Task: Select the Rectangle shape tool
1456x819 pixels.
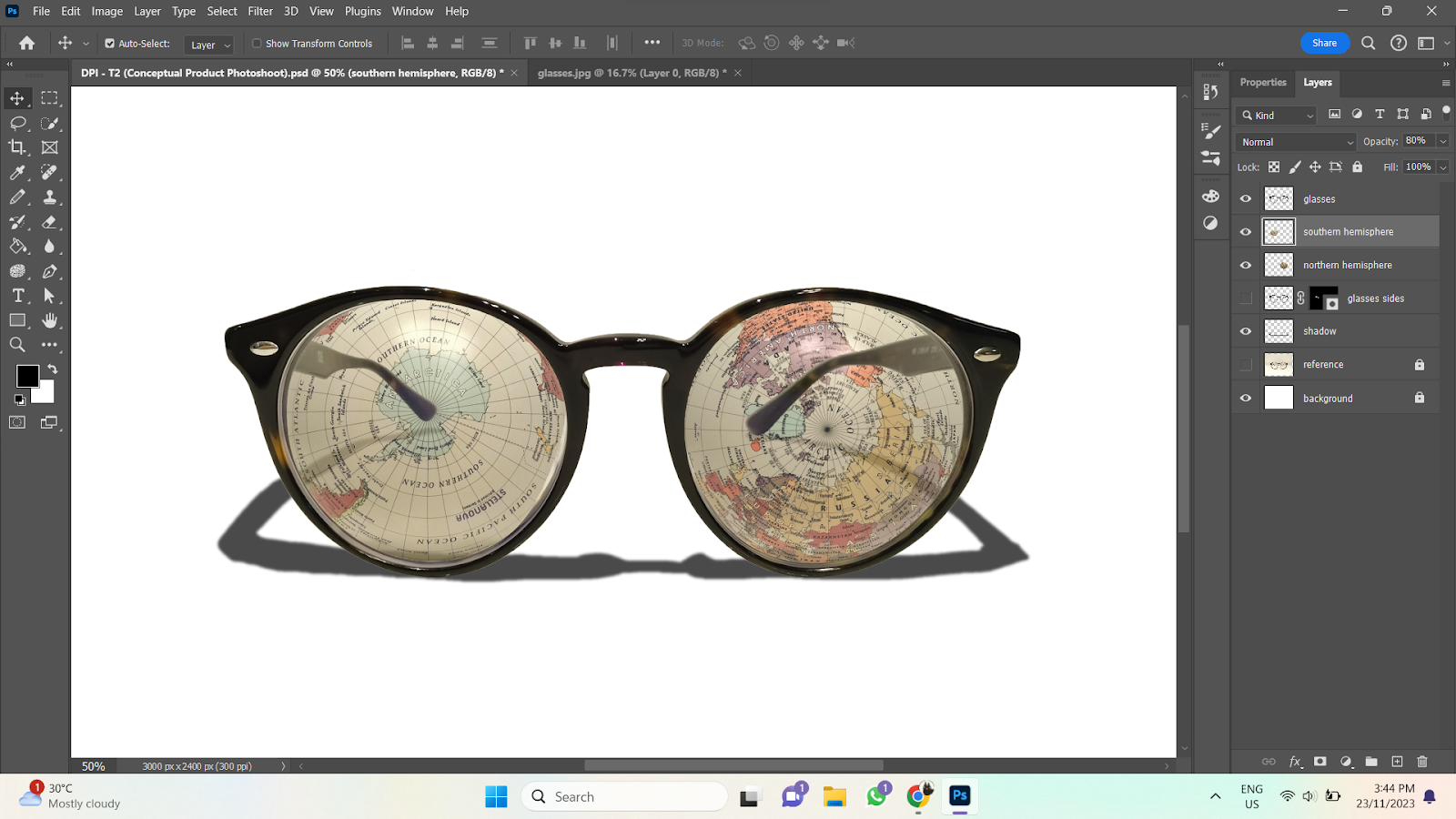Action: (17, 320)
